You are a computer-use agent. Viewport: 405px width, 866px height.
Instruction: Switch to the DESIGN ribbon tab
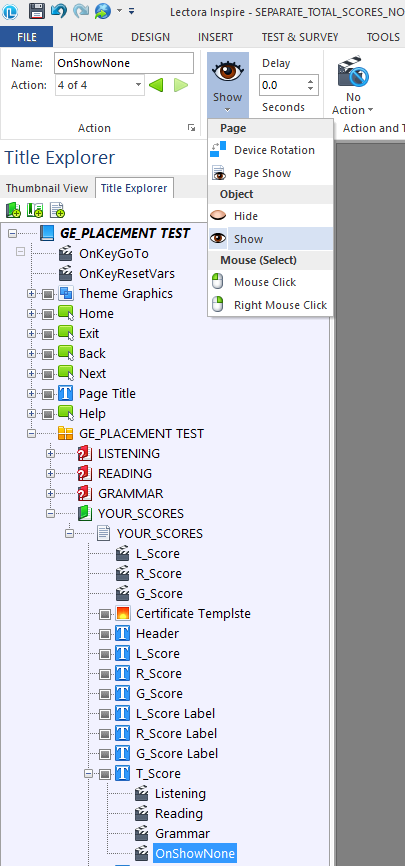point(150,37)
